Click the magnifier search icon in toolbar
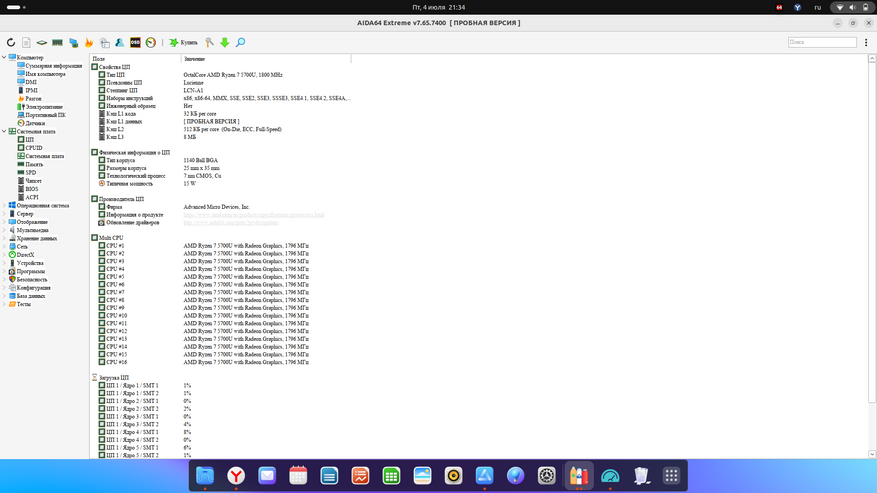The width and height of the screenshot is (877, 493). (x=241, y=43)
